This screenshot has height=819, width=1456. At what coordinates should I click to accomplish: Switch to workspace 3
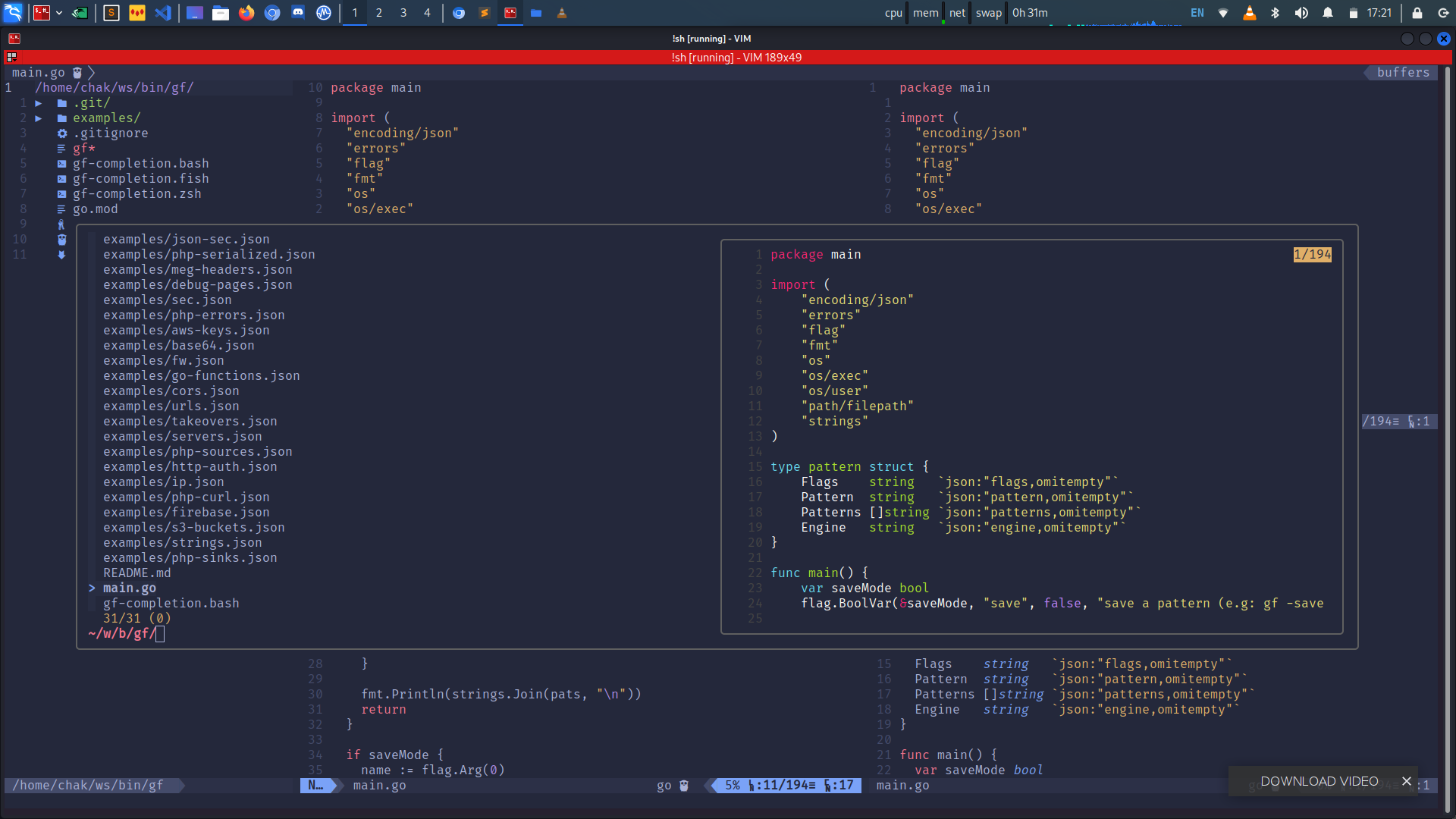403,13
